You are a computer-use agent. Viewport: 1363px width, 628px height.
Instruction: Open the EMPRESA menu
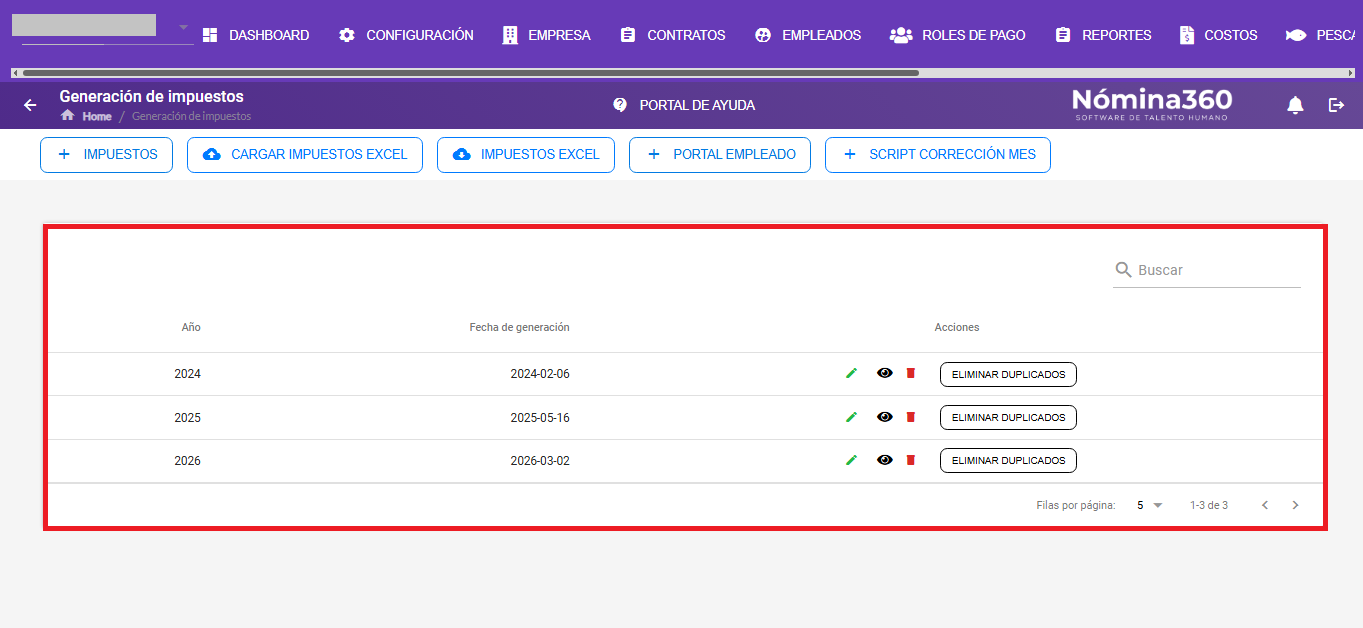pyautogui.click(x=546, y=35)
